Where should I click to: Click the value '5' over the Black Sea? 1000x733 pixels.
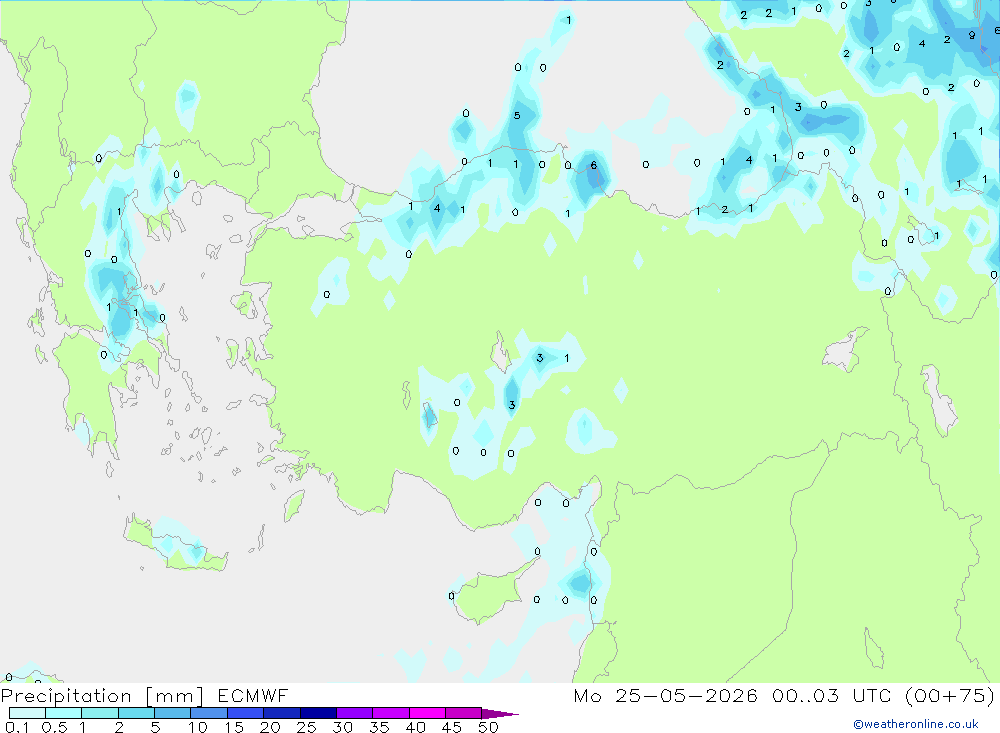[517, 115]
